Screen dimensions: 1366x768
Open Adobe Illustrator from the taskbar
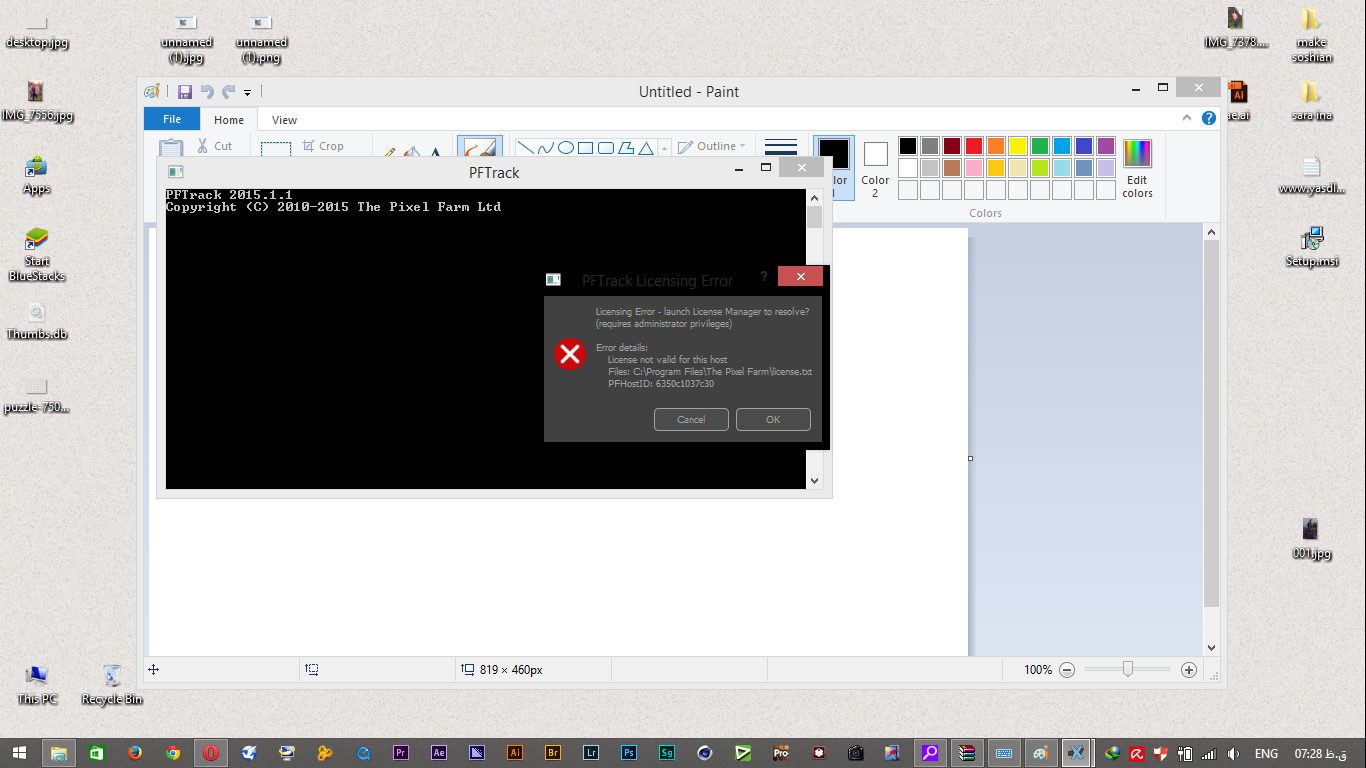coord(515,753)
